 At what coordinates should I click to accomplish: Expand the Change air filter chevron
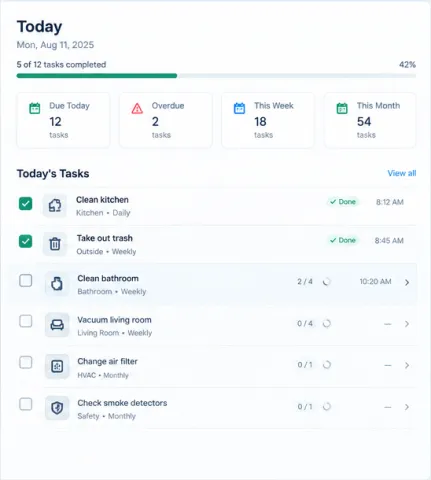[407, 365]
